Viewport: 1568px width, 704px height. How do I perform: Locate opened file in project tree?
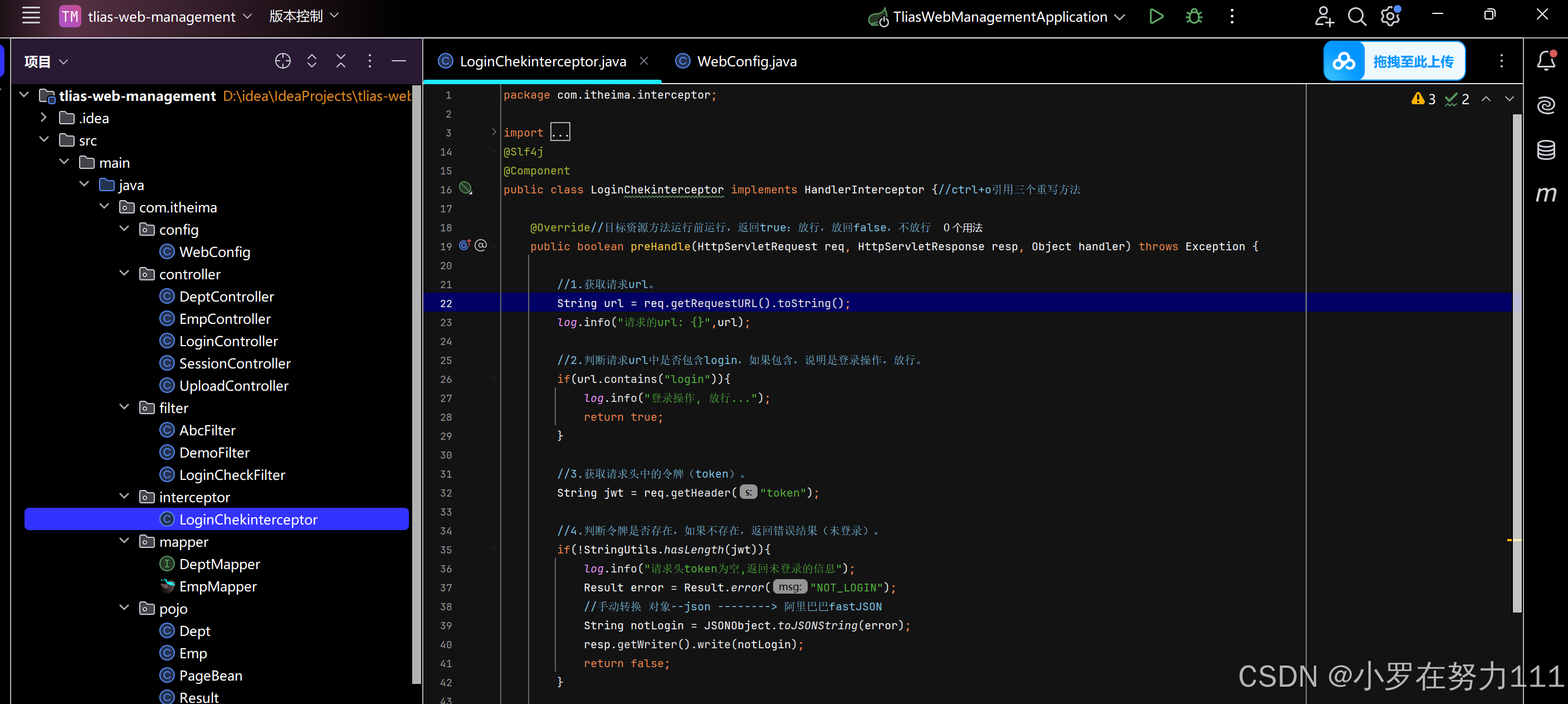282,61
